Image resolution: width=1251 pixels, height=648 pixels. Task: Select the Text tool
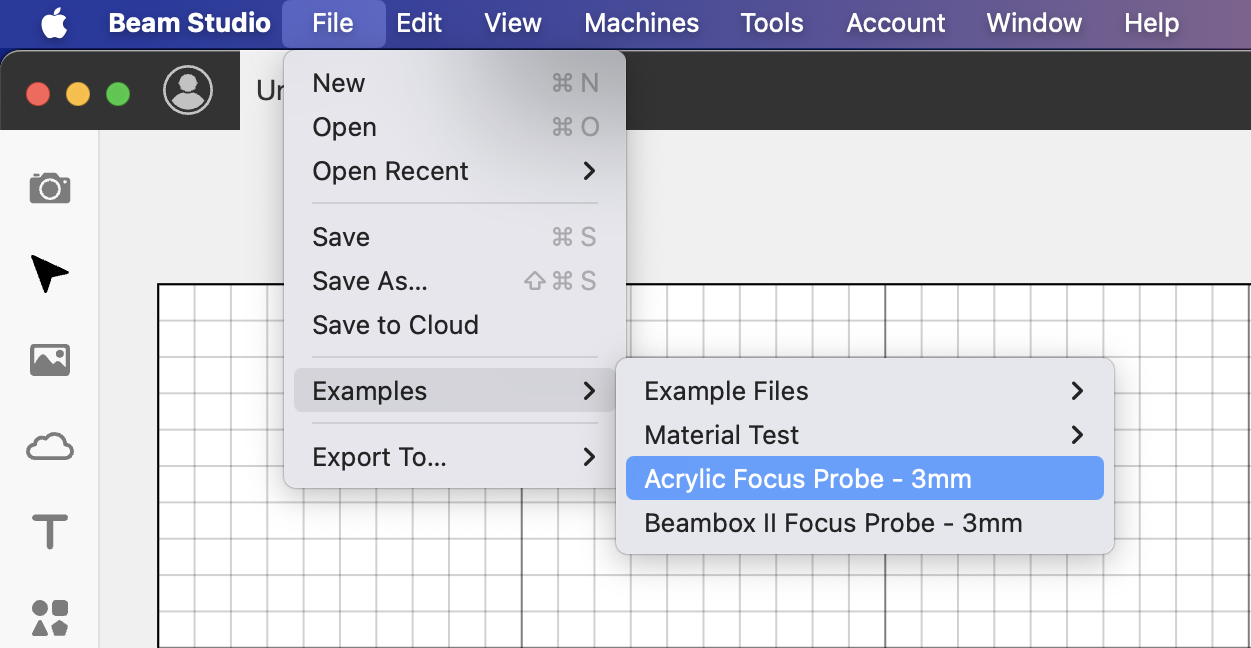point(50,532)
